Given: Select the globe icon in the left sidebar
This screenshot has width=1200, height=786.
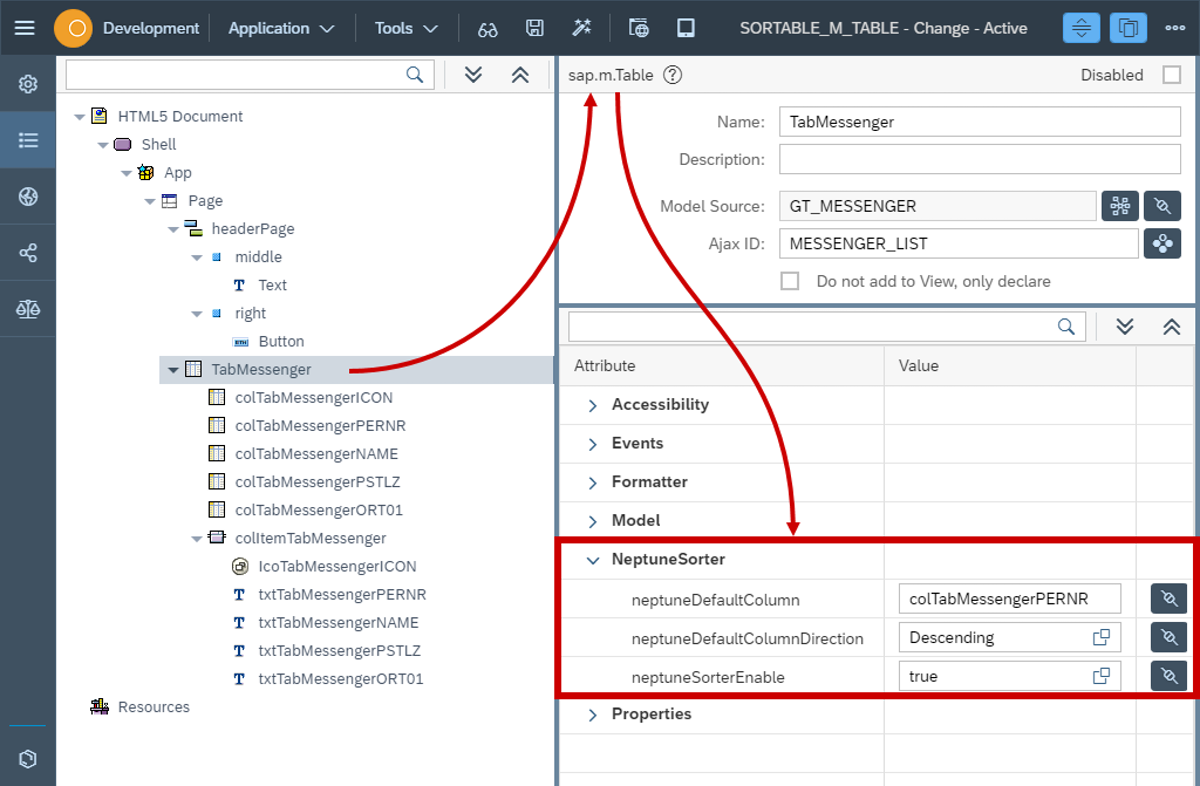Looking at the screenshot, I should click(27, 196).
